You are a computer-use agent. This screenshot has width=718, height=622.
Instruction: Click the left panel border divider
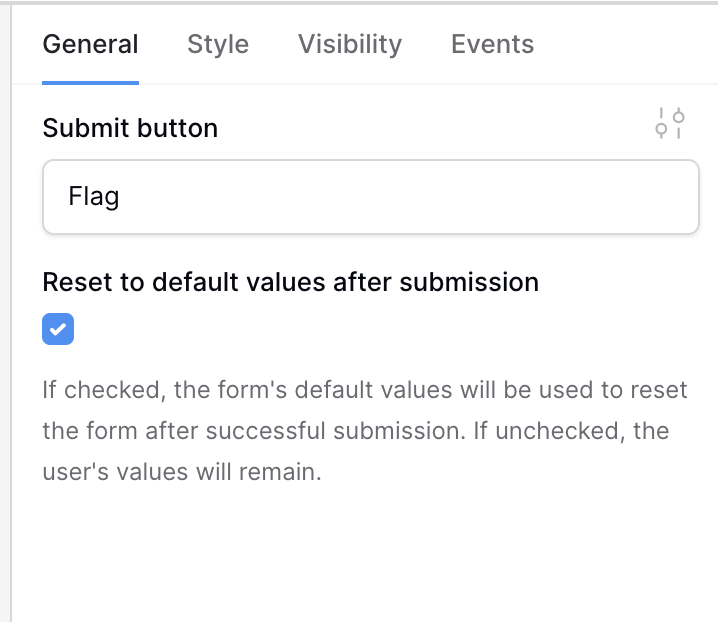(x=11, y=311)
